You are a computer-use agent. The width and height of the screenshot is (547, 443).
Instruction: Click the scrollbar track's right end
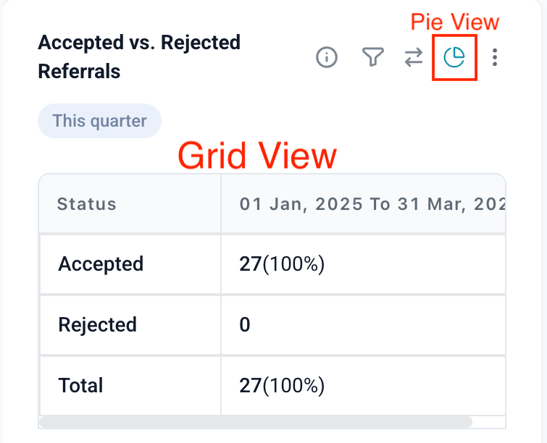point(489,422)
